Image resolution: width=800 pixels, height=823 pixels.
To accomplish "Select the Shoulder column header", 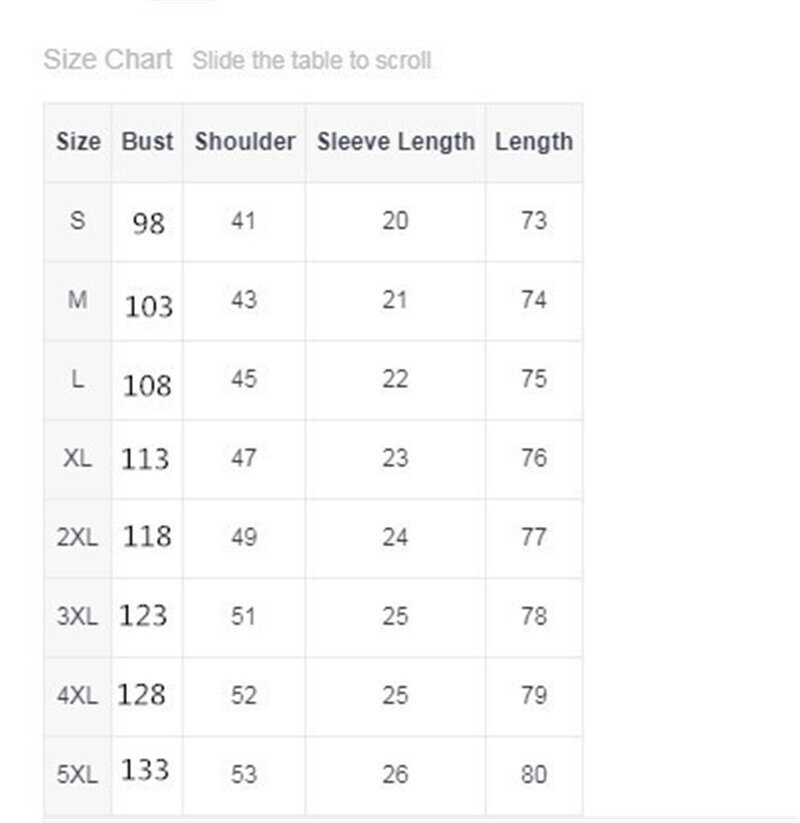I will pos(245,142).
